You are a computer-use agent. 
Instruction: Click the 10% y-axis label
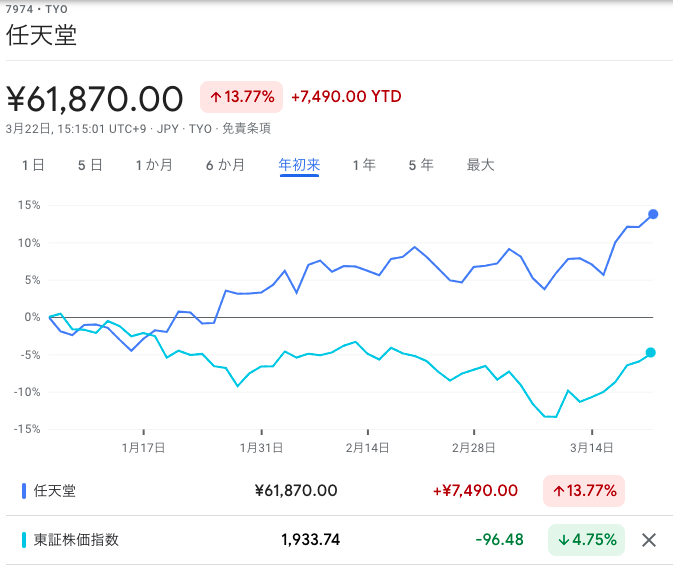(29, 243)
